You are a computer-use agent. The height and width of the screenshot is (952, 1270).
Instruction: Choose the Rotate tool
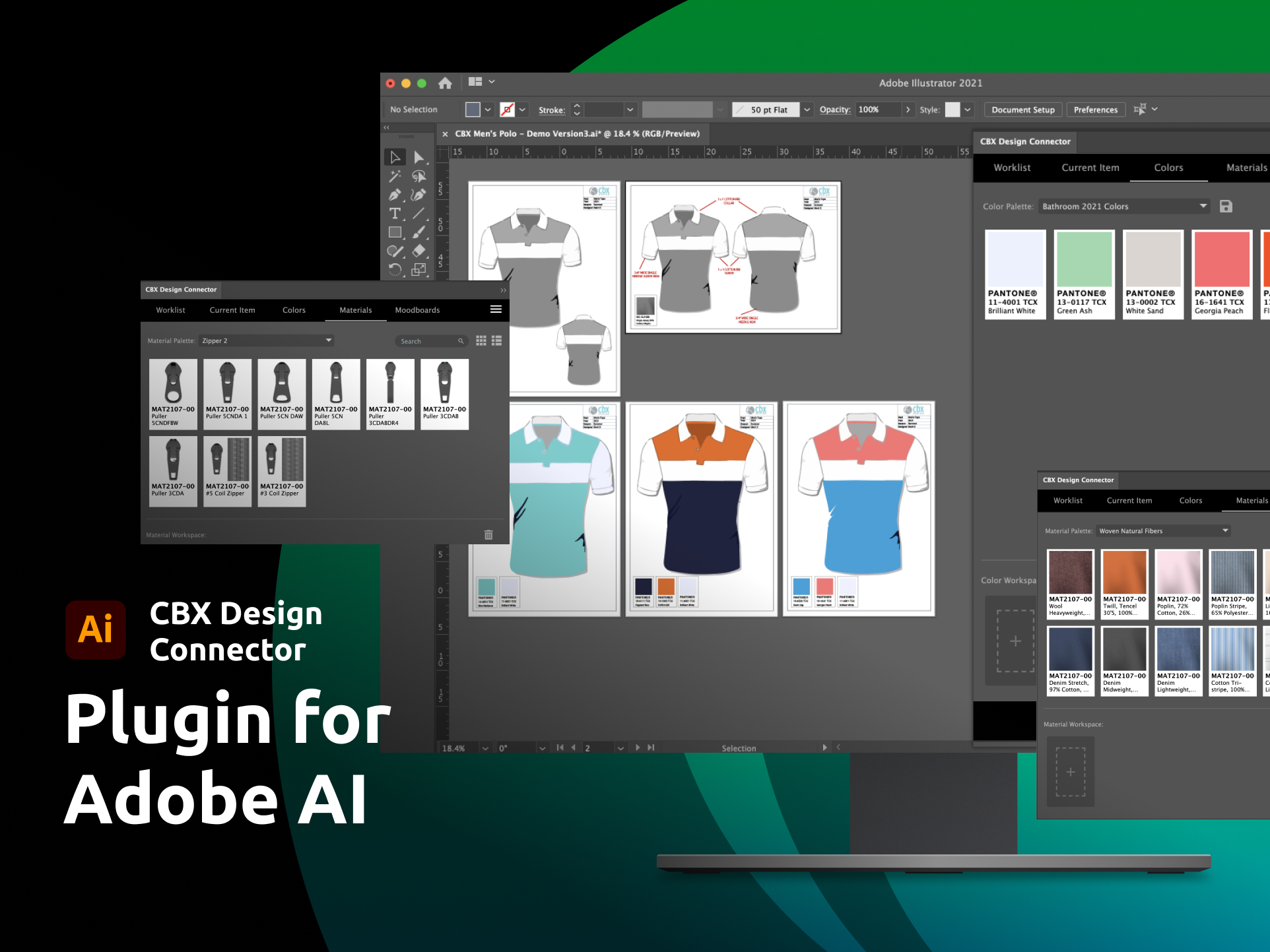point(395,269)
